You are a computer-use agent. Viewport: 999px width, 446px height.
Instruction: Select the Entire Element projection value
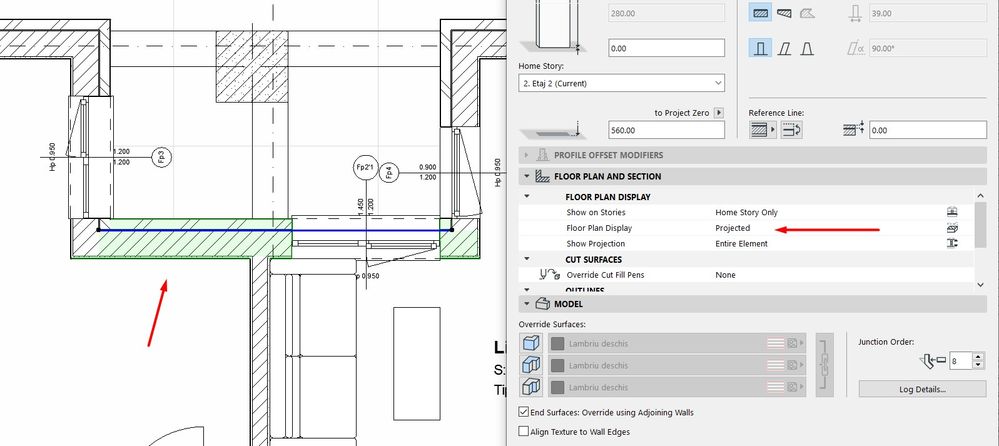742,243
